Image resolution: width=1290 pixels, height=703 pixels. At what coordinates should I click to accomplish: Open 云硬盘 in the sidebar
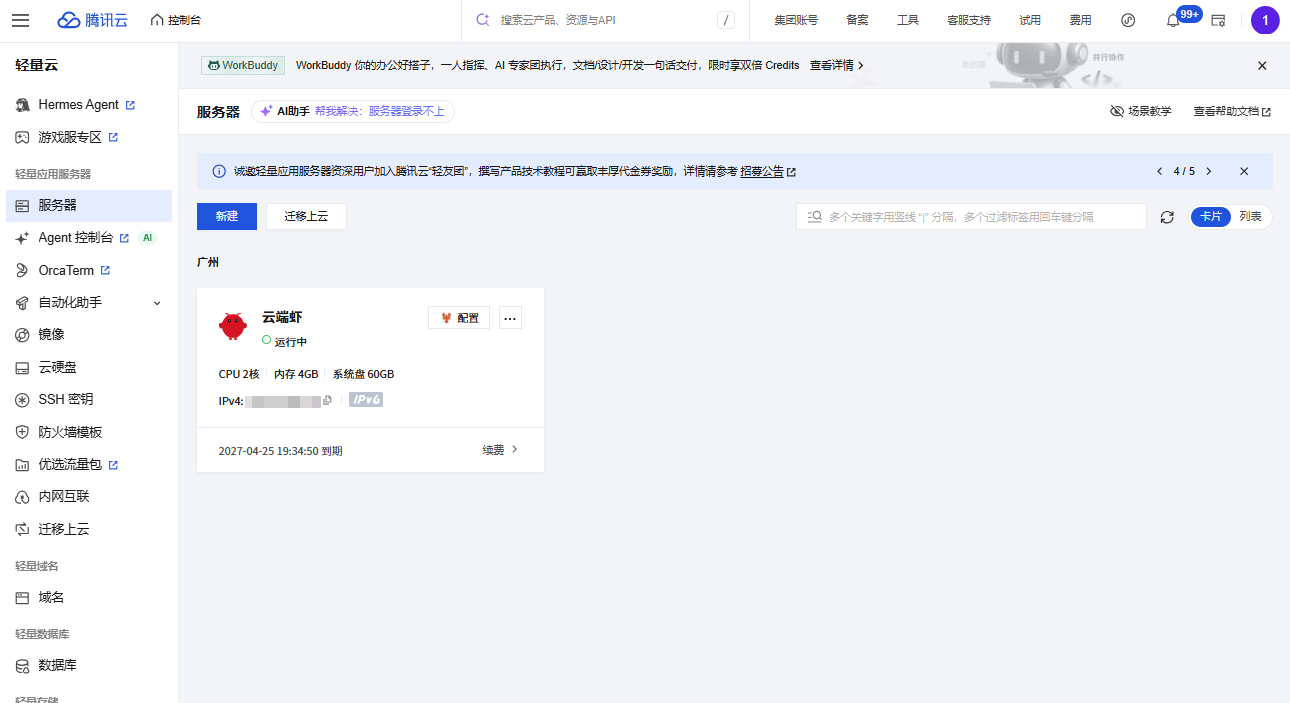click(x=89, y=367)
